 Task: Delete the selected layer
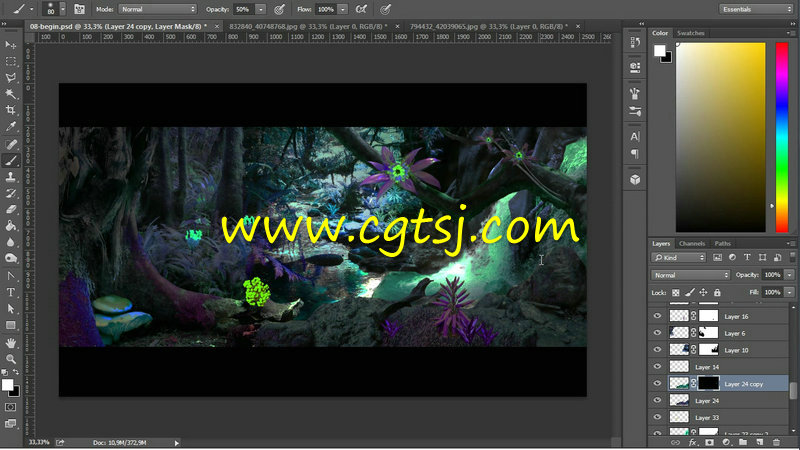[x=777, y=442]
